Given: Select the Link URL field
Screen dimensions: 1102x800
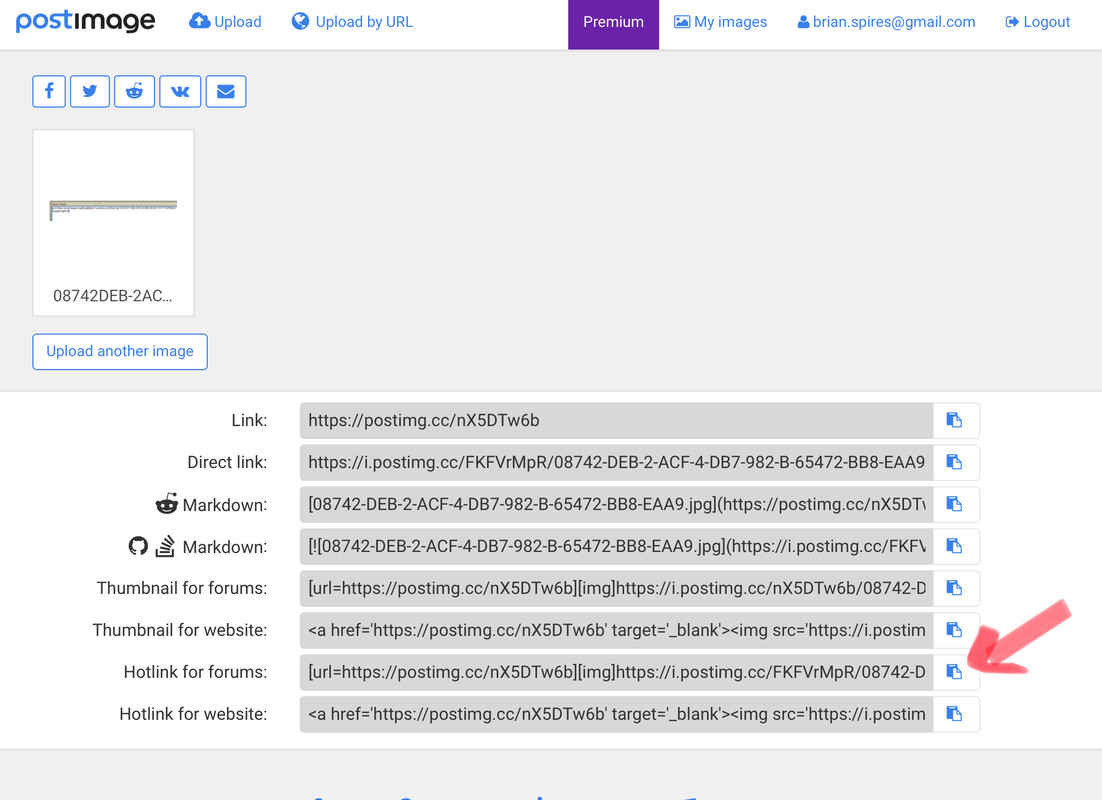Looking at the screenshot, I should pos(616,420).
